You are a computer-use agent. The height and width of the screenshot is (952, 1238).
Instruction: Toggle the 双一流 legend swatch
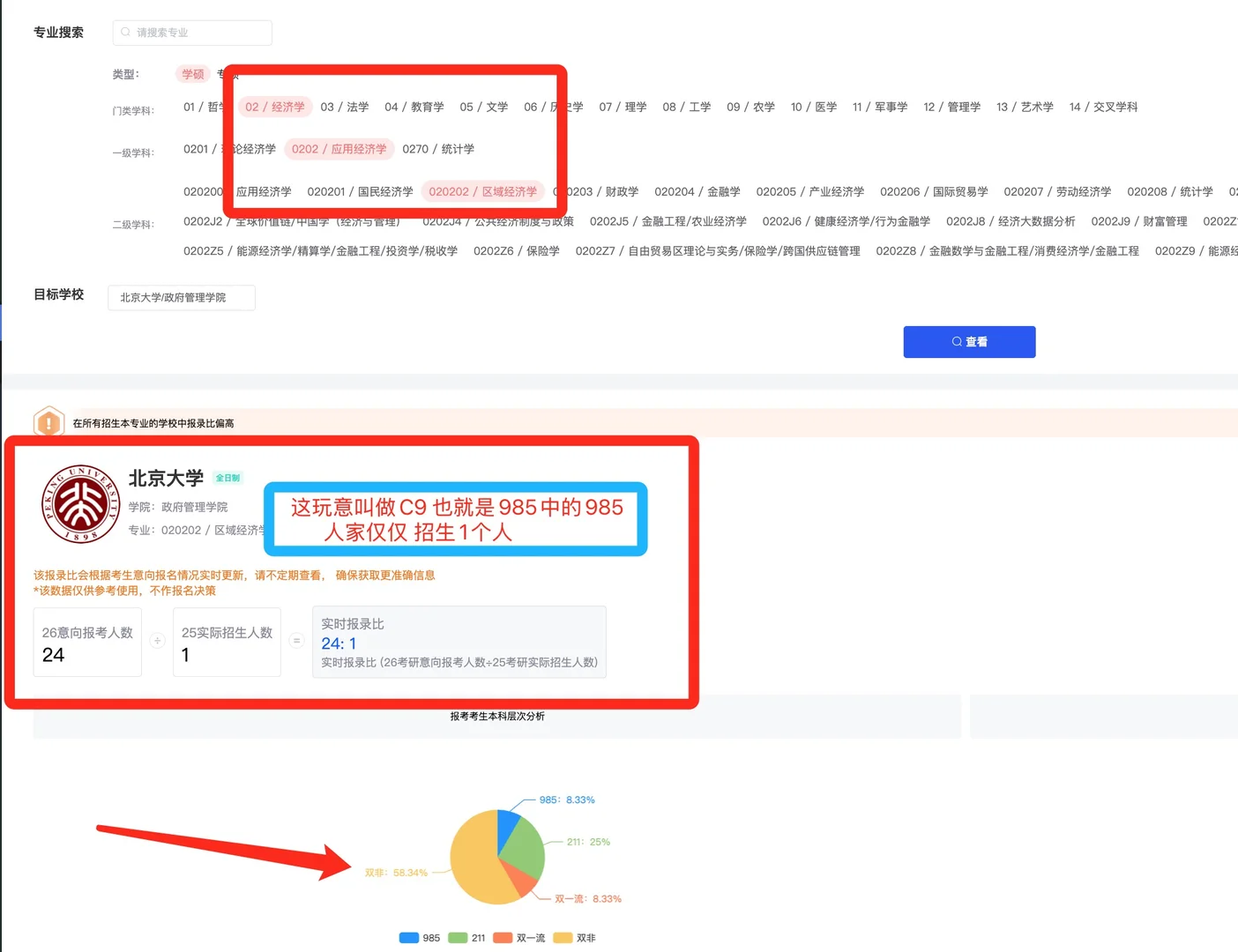coord(503,938)
